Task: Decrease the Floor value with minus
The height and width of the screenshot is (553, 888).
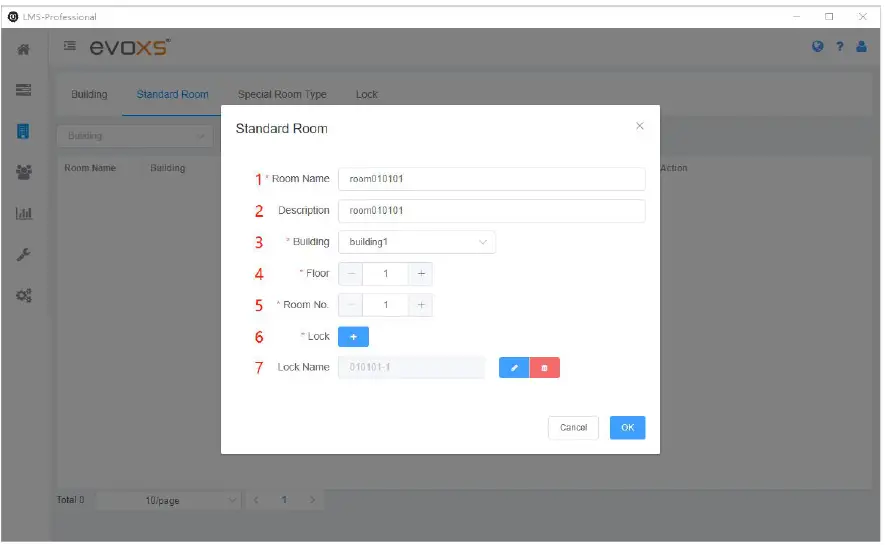Action: click(x=351, y=274)
